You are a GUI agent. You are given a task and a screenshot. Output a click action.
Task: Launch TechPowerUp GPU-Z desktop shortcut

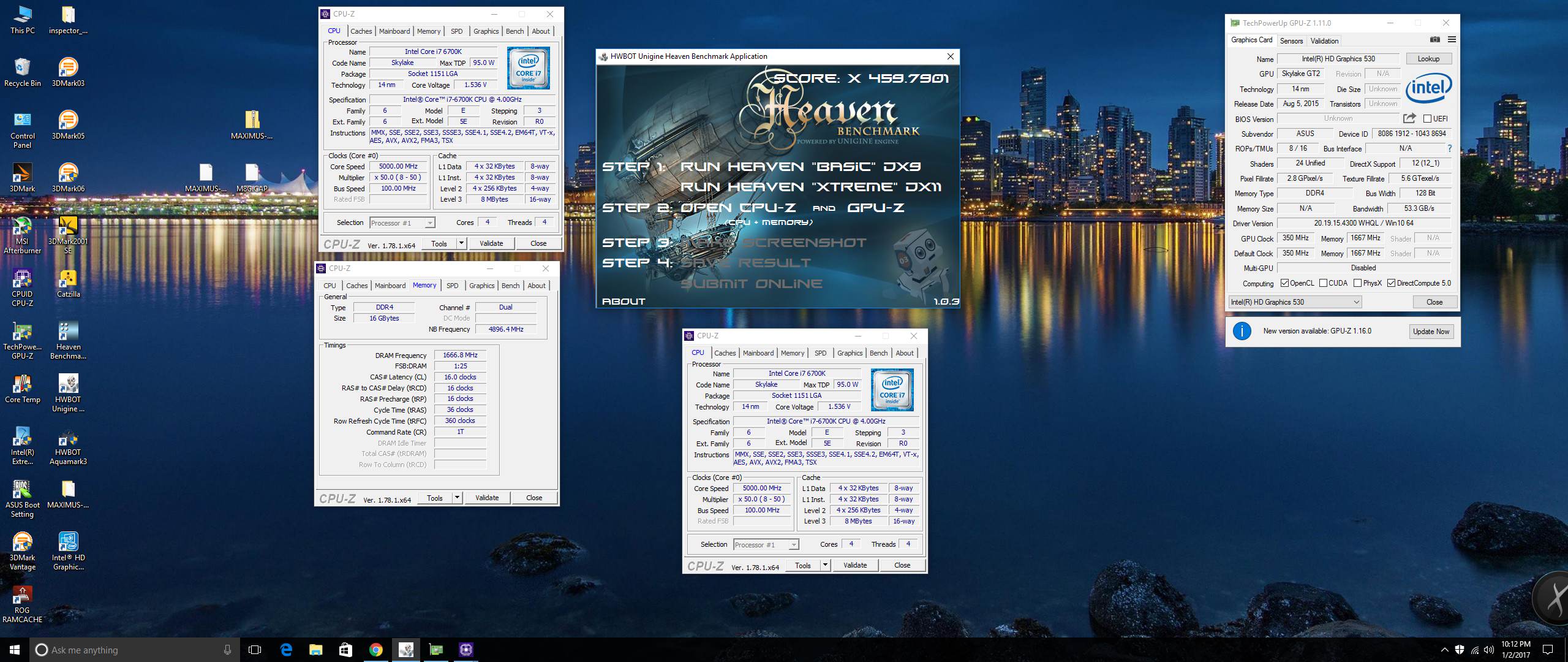(23, 341)
